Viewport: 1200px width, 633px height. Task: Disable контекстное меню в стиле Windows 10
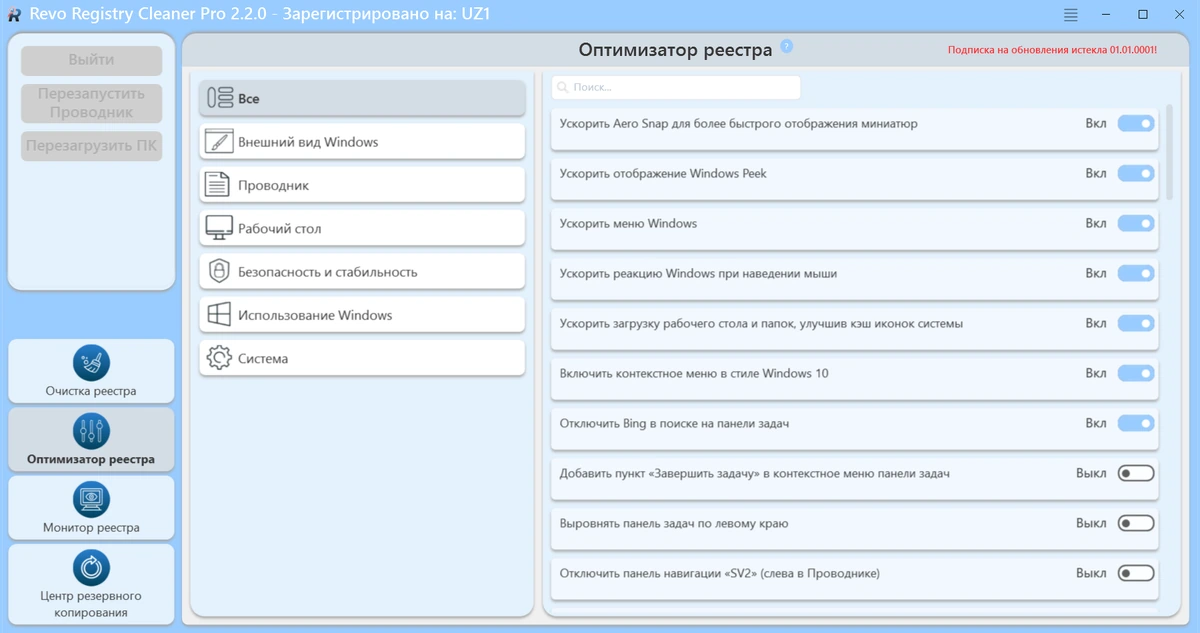tap(1136, 373)
